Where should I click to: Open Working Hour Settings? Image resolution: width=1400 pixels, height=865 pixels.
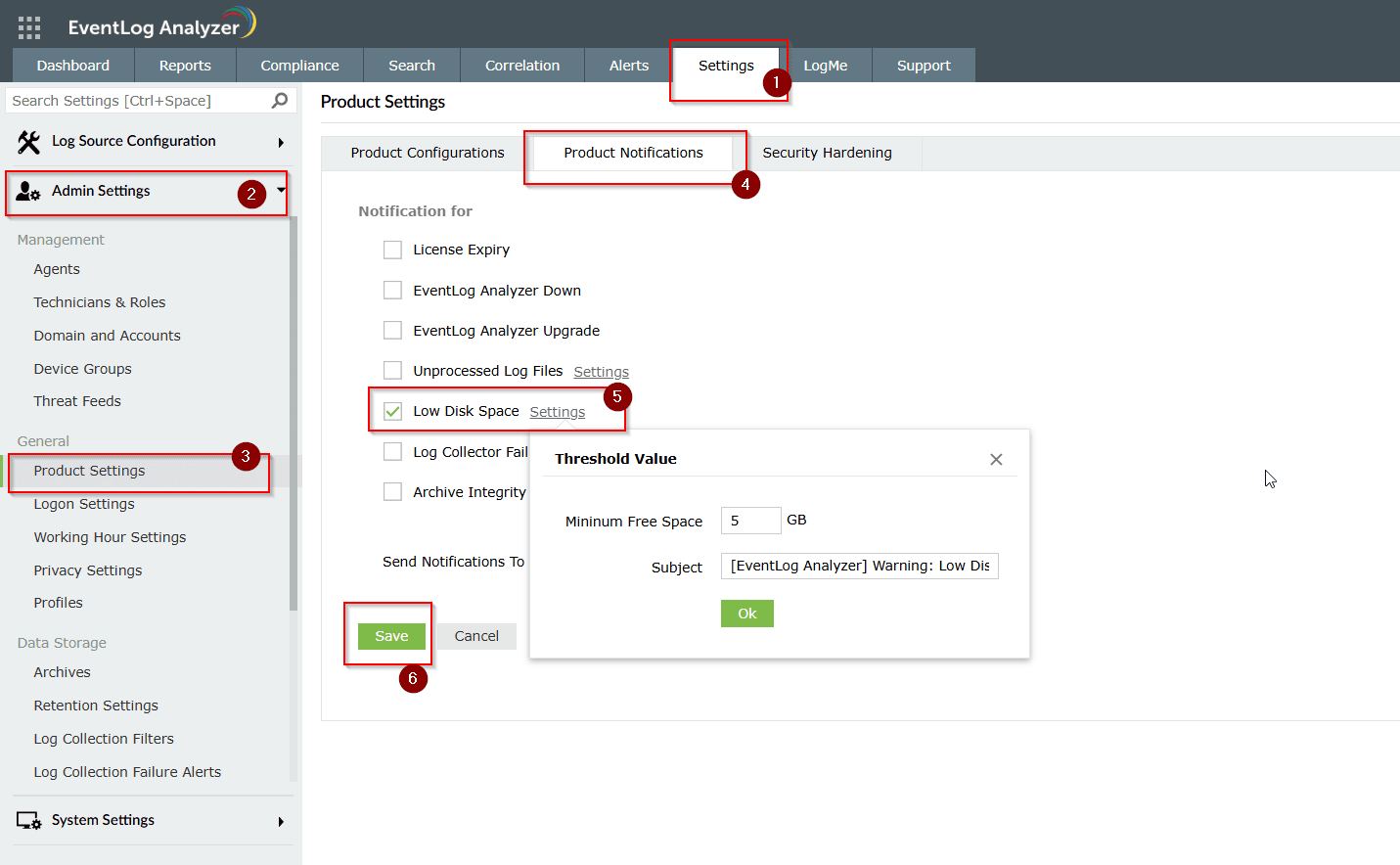(110, 537)
